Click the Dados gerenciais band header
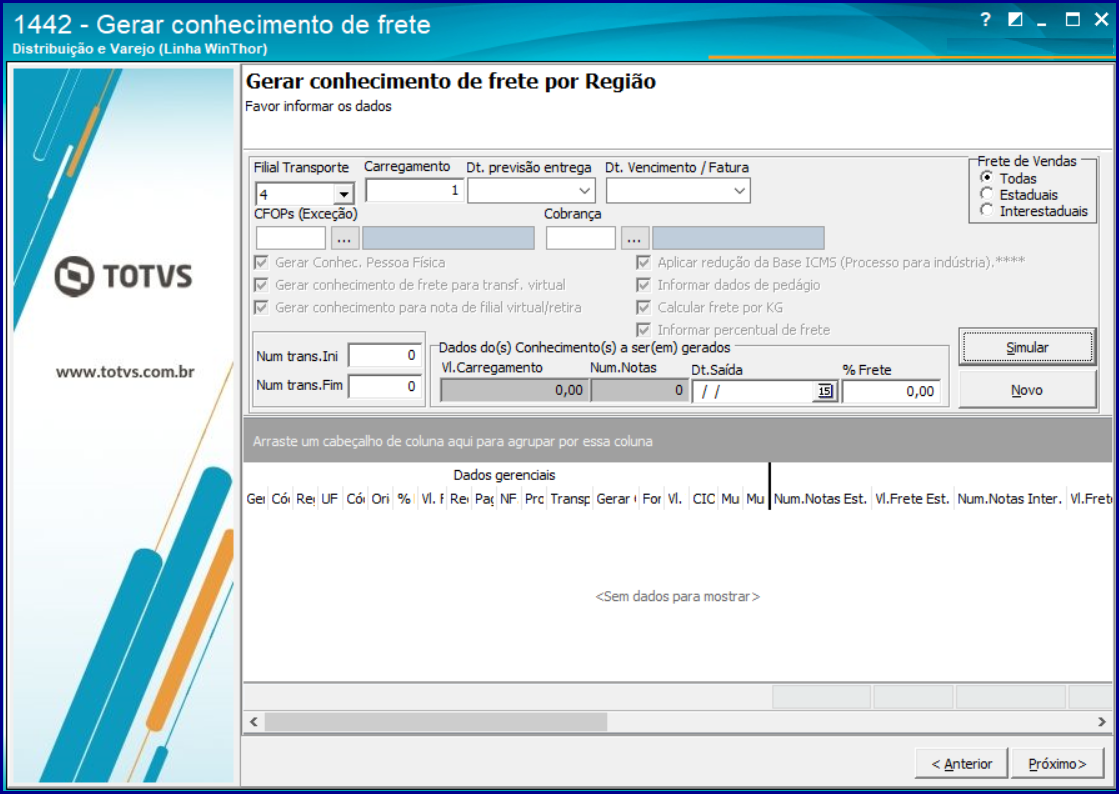Image resolution: width=1119 pixels, height=794 pixels. (505, 475)
